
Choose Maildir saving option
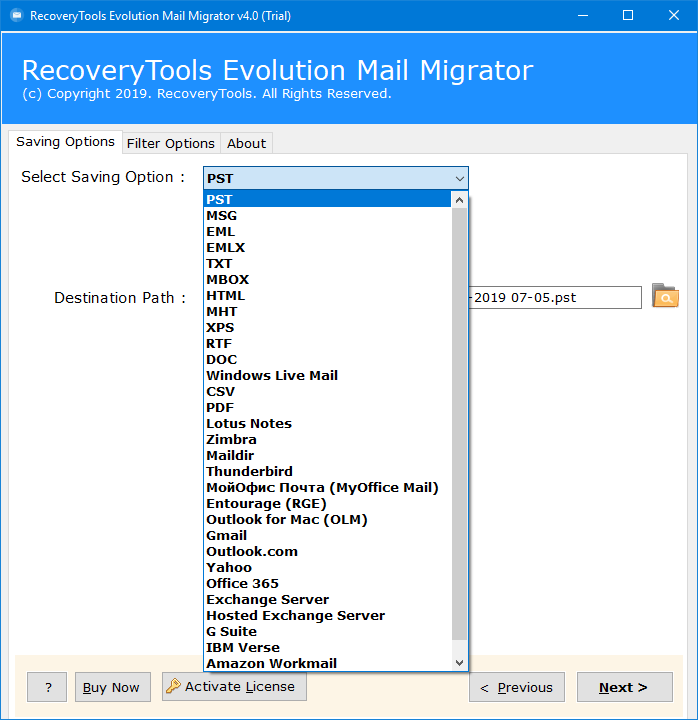[327, 456]
